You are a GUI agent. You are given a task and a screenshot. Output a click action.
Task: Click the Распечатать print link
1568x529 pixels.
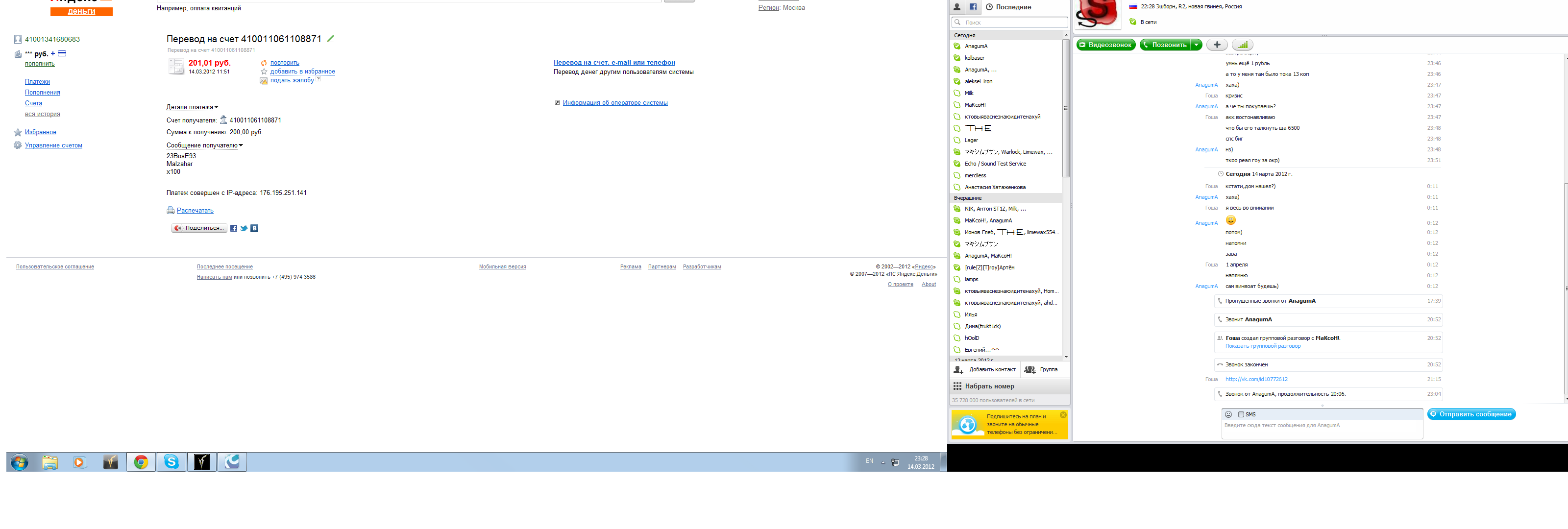click(x=195, y=211)
